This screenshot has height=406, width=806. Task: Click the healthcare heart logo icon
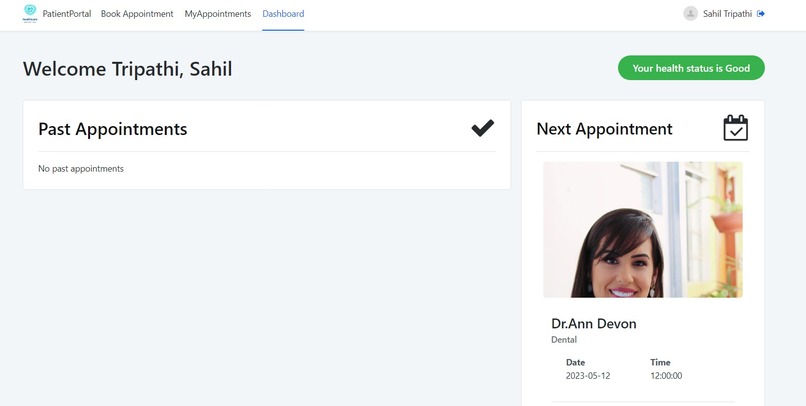click(30, 13)
